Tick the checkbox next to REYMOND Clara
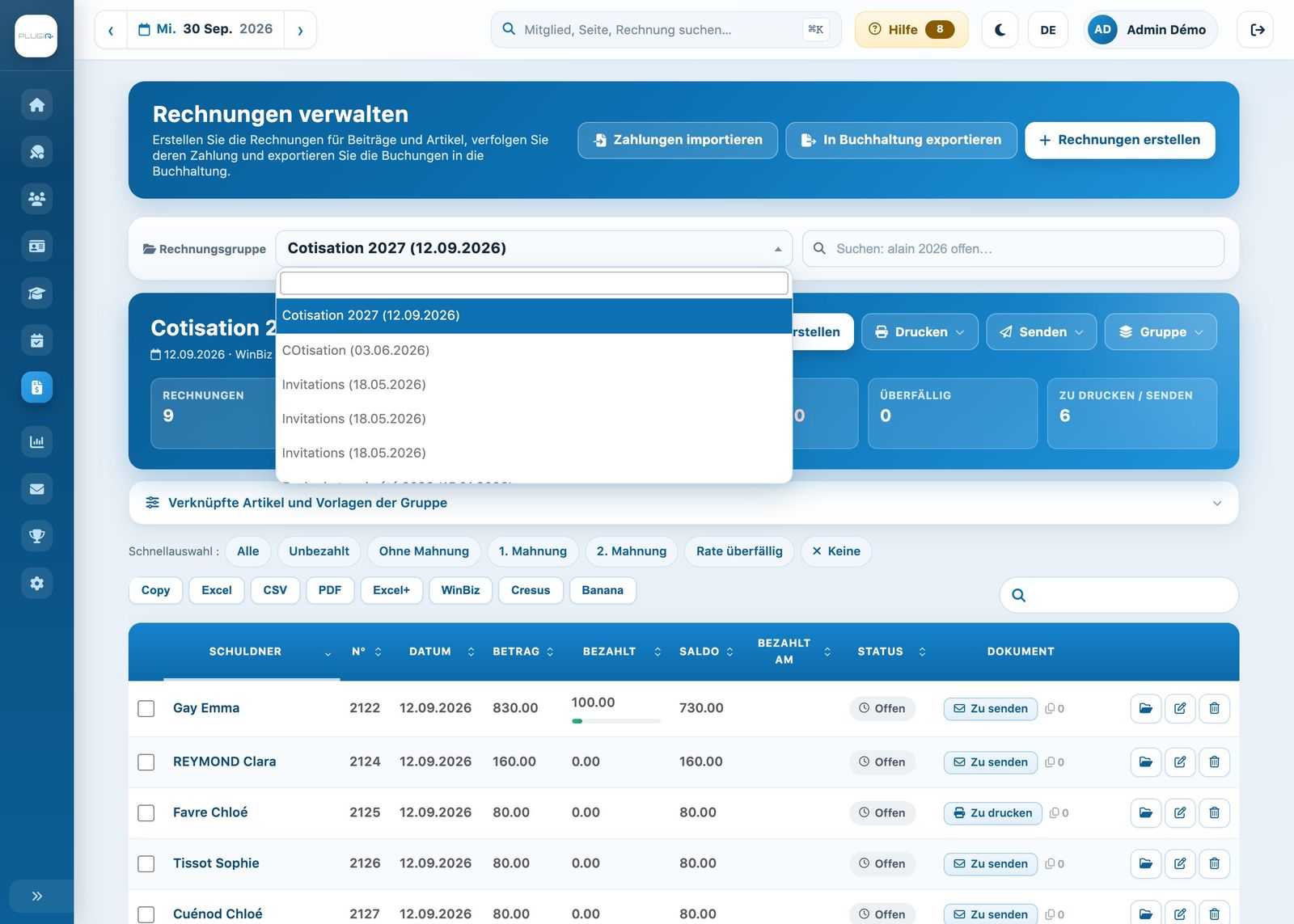The width and height of the screenshot is (1294, 924). pyautogui.click(x=146, y=762)
